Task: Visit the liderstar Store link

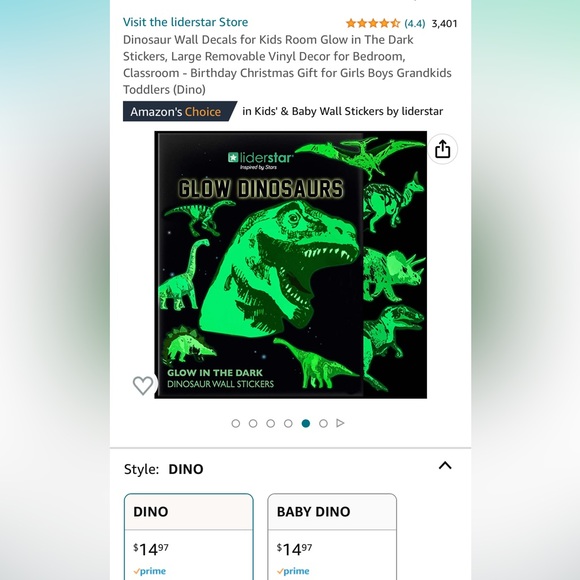Action: pos(185,22)
